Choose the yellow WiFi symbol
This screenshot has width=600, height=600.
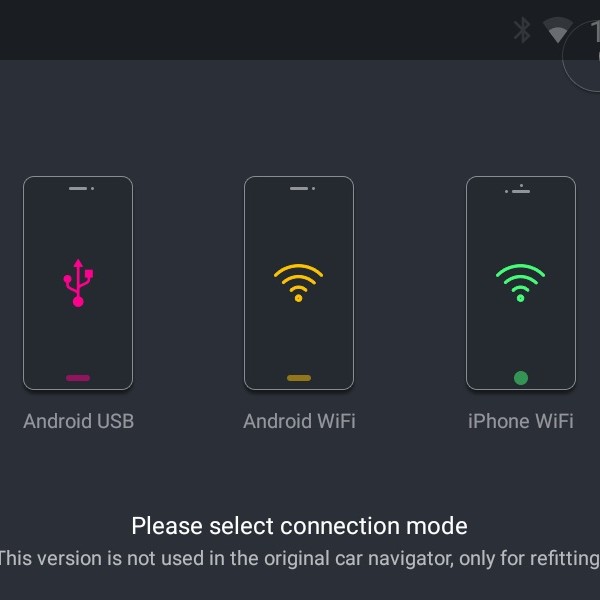pyautogui.click(x=299, y=282)
